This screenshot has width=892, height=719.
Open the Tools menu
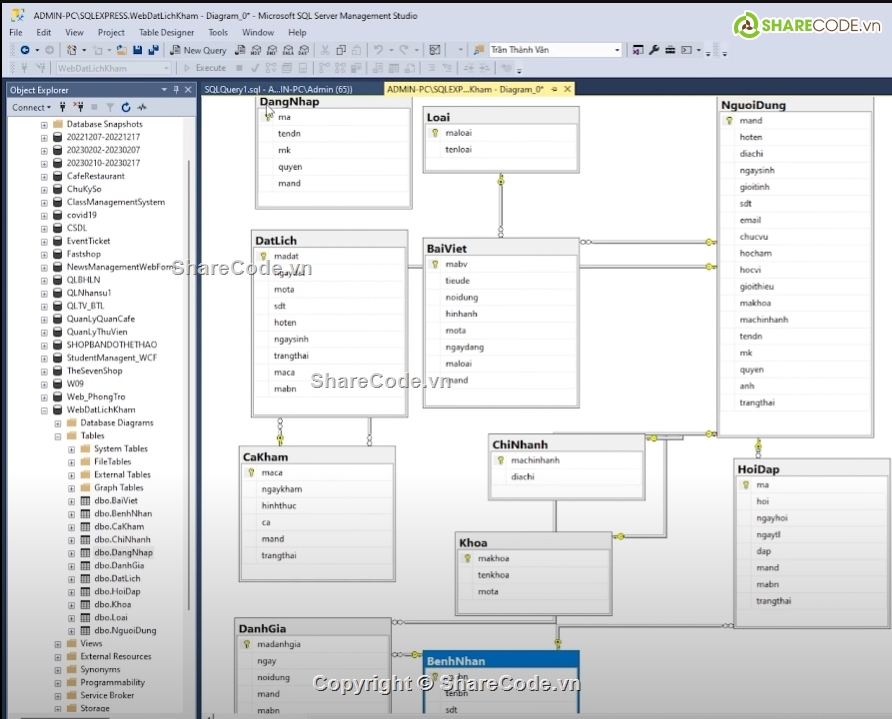point(218,32)
